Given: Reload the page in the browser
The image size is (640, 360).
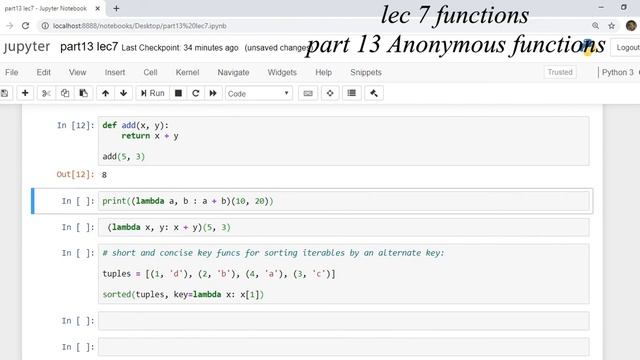Looking at the screenshot, I should coord(25,26).
